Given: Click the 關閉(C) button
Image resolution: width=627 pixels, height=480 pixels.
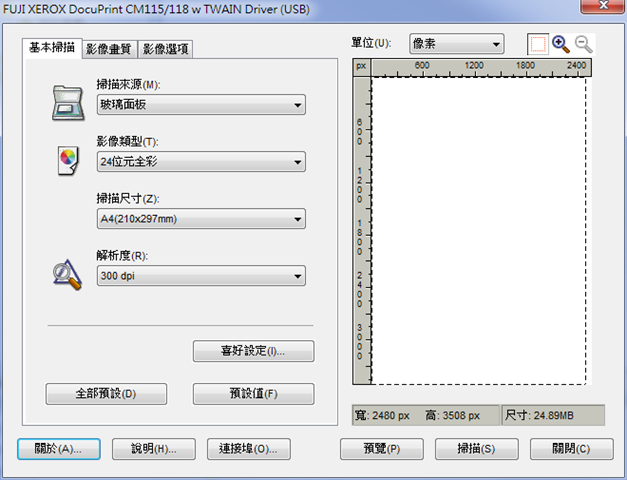Looking at the screenshot, I should tap(571, 449).
